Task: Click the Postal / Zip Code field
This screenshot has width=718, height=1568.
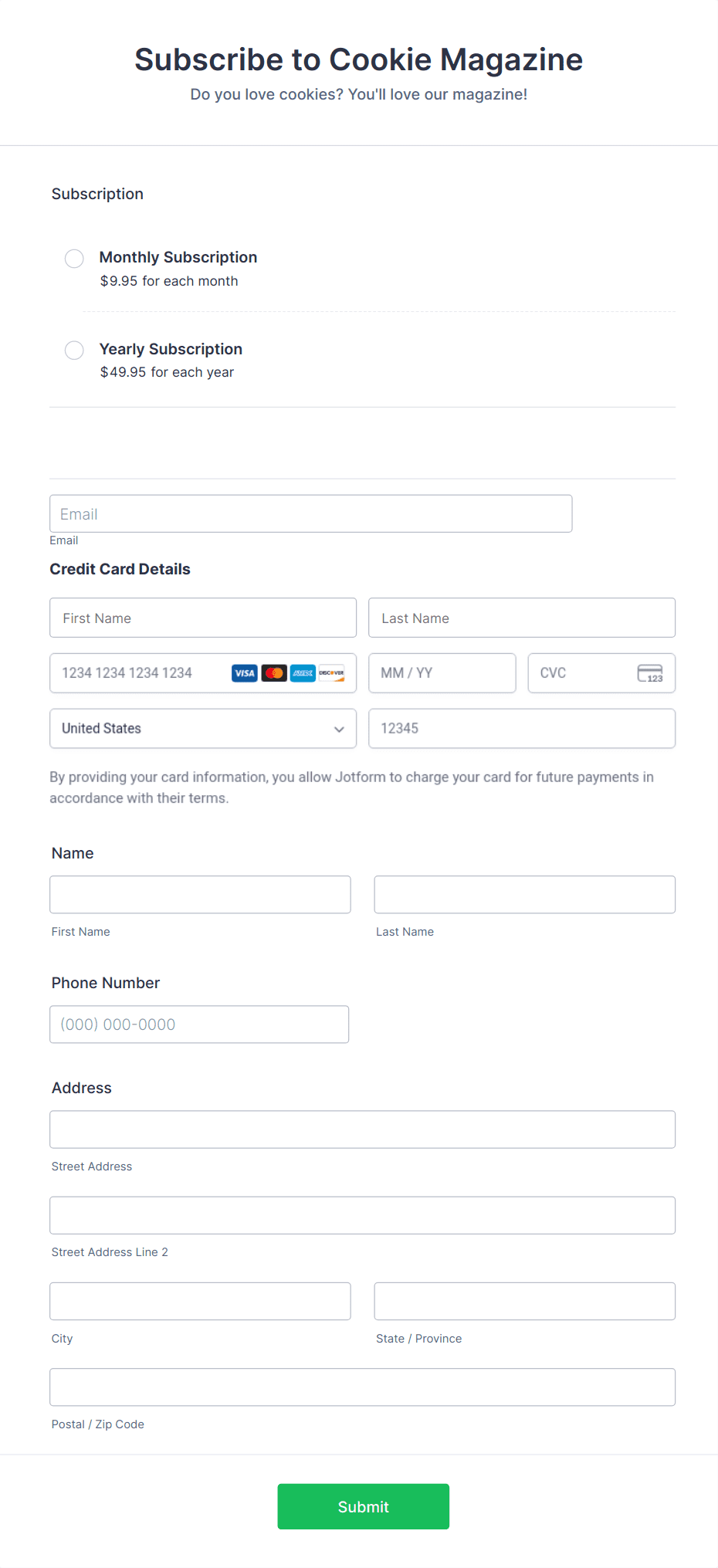Action: coord(363,1387)
